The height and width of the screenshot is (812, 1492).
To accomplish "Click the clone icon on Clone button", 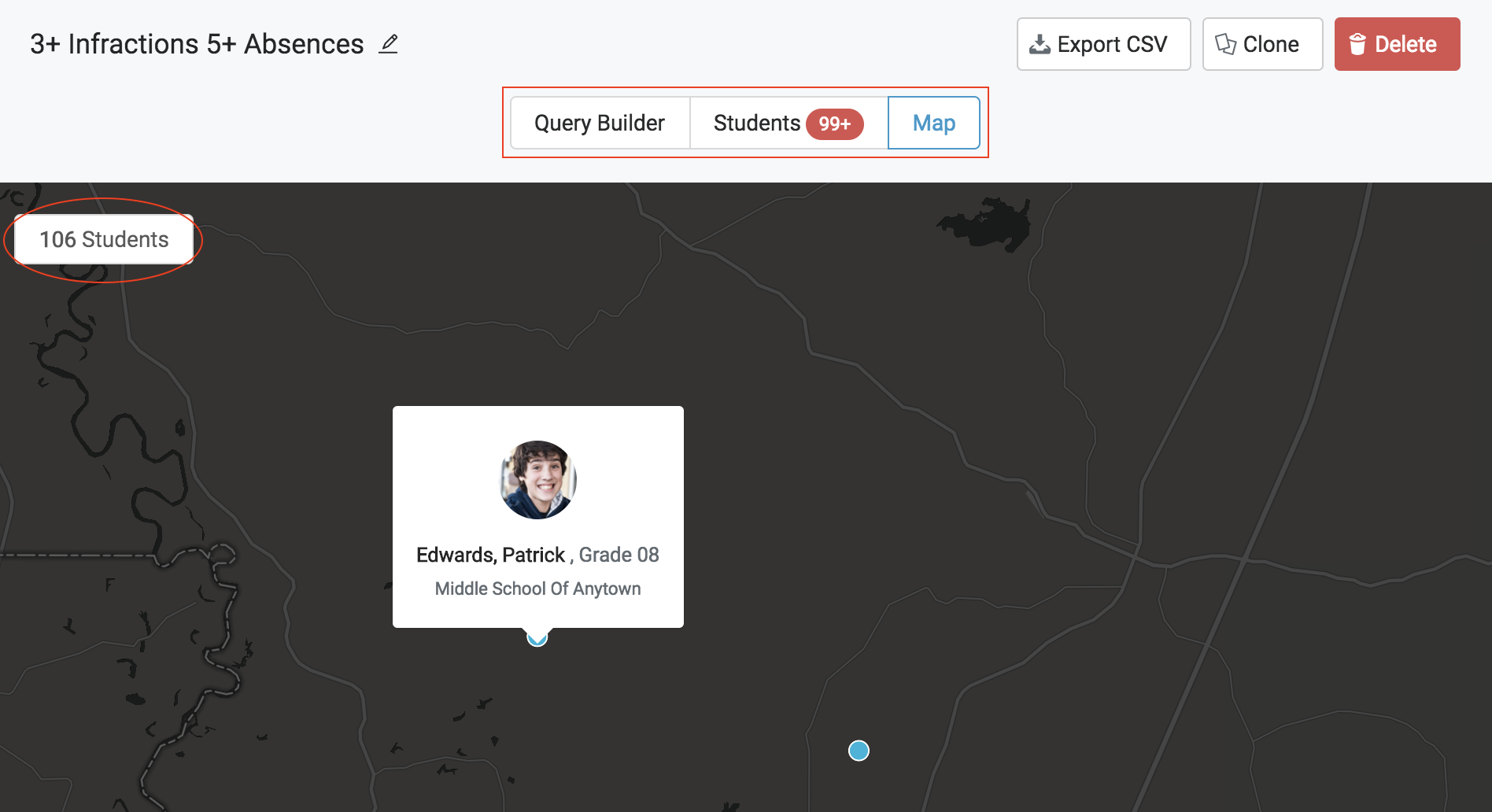I will (x=1225, y=44).
